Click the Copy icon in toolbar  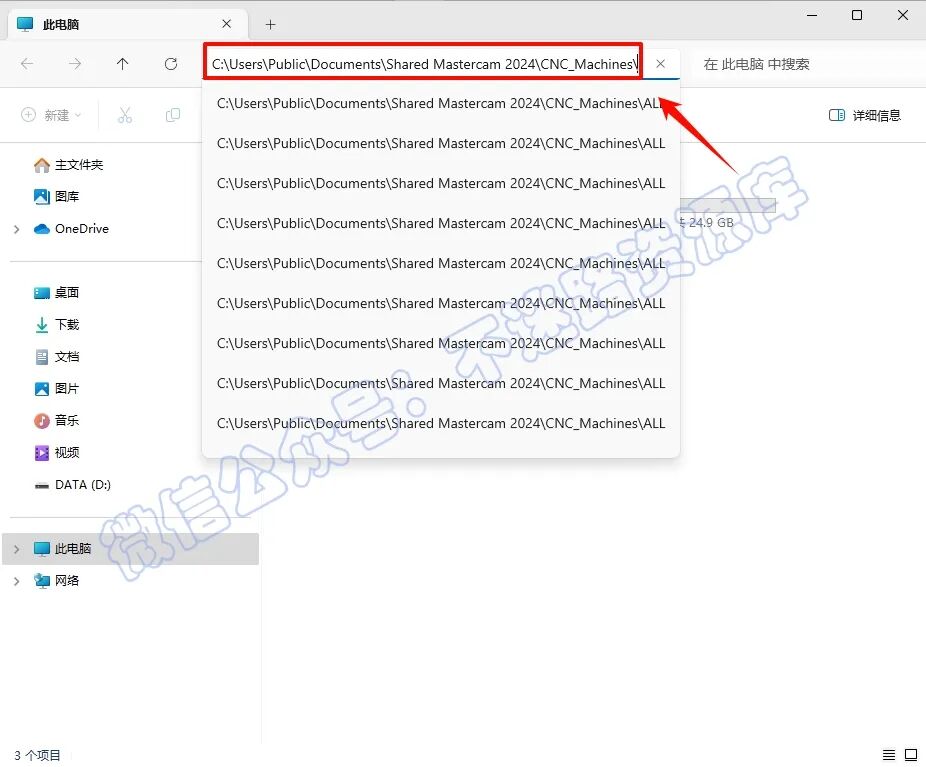[172, 115]
